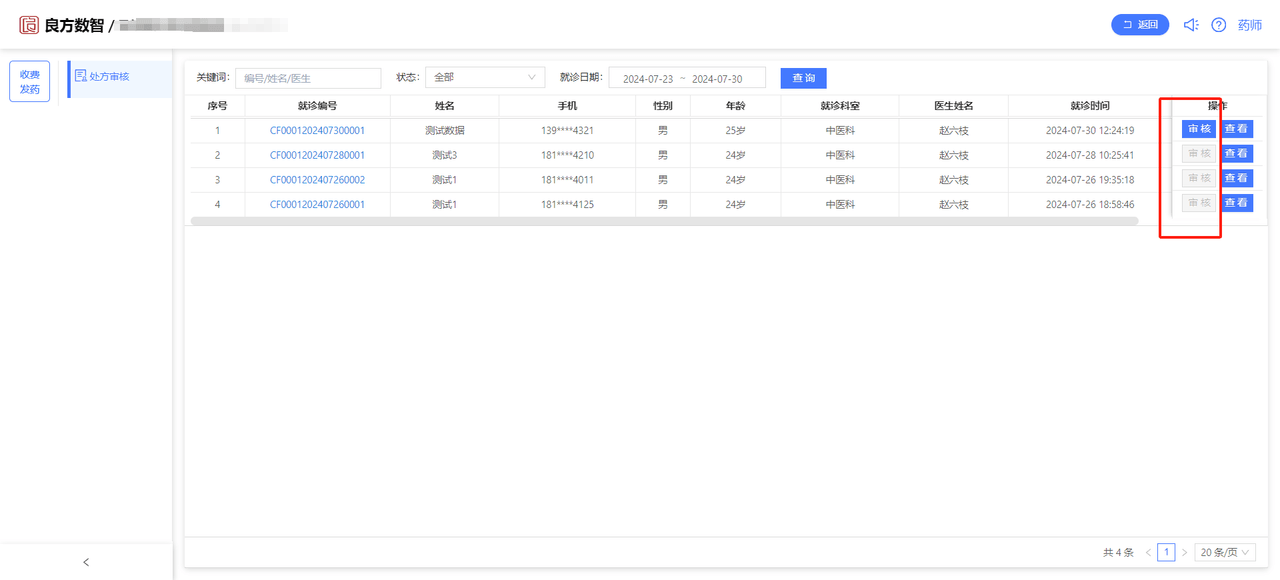
Task: Open visit link CF0001202407300001
Action: tap(317, 130)
